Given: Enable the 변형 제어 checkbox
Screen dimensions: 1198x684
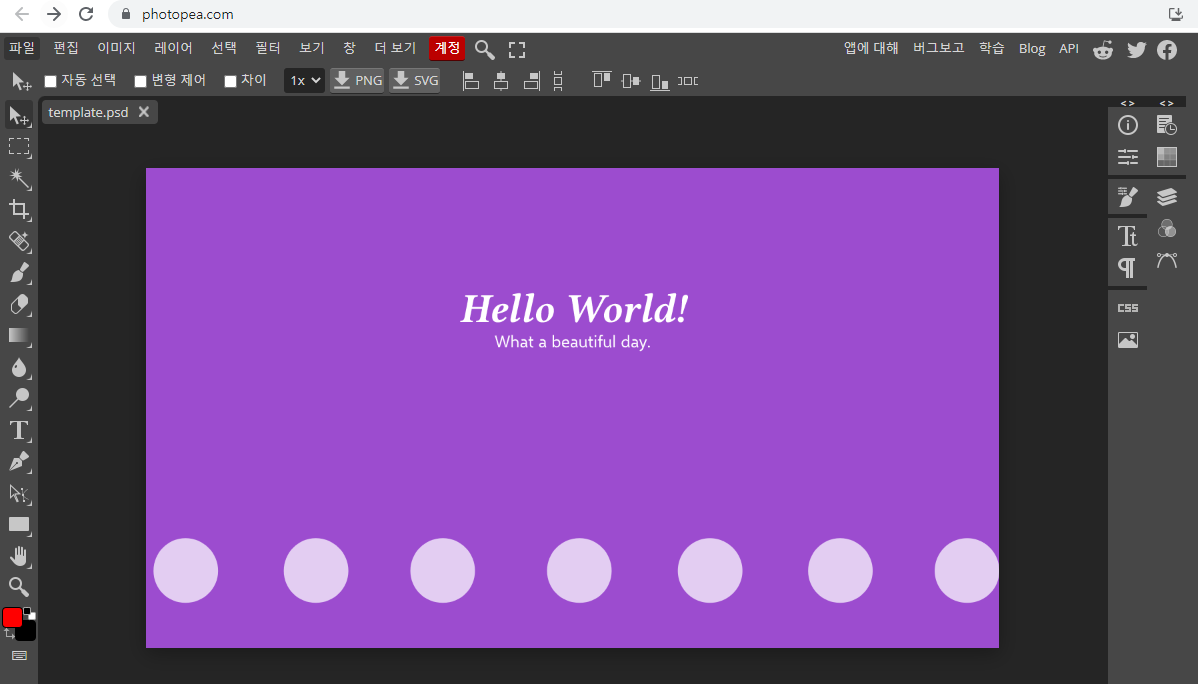Looking at the screenshot, I should 141,81.
